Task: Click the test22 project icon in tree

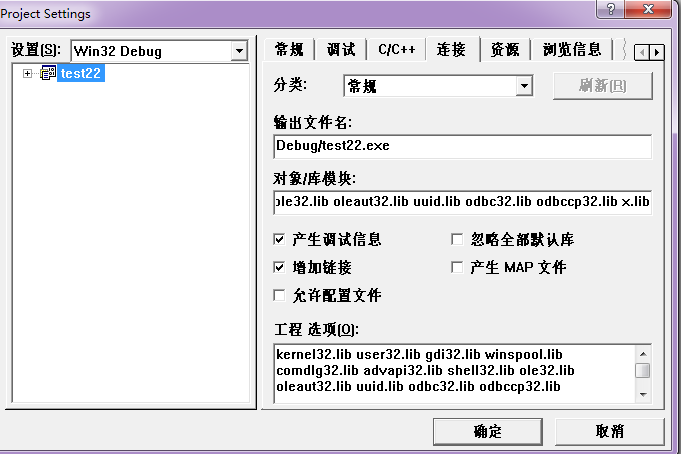Action: pos(48,73)
